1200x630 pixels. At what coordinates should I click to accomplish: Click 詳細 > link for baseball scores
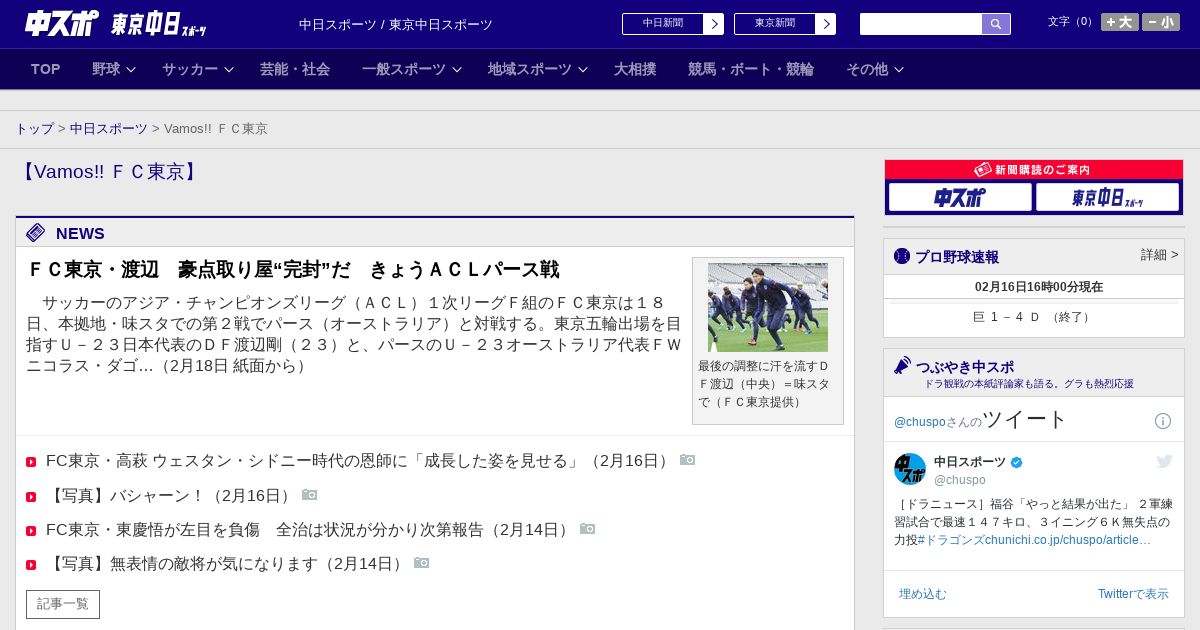coord(1160,255)
